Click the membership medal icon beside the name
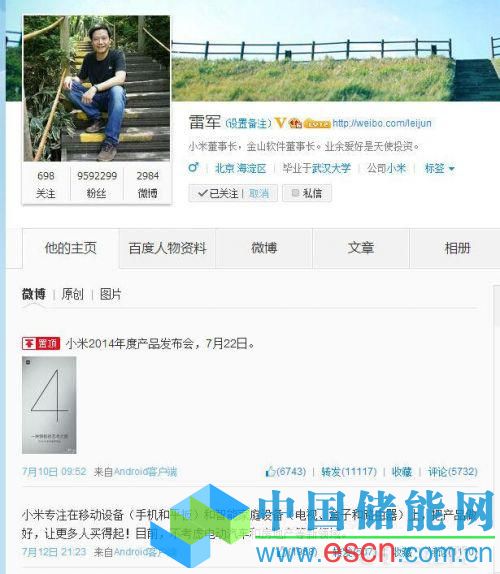 295,123
